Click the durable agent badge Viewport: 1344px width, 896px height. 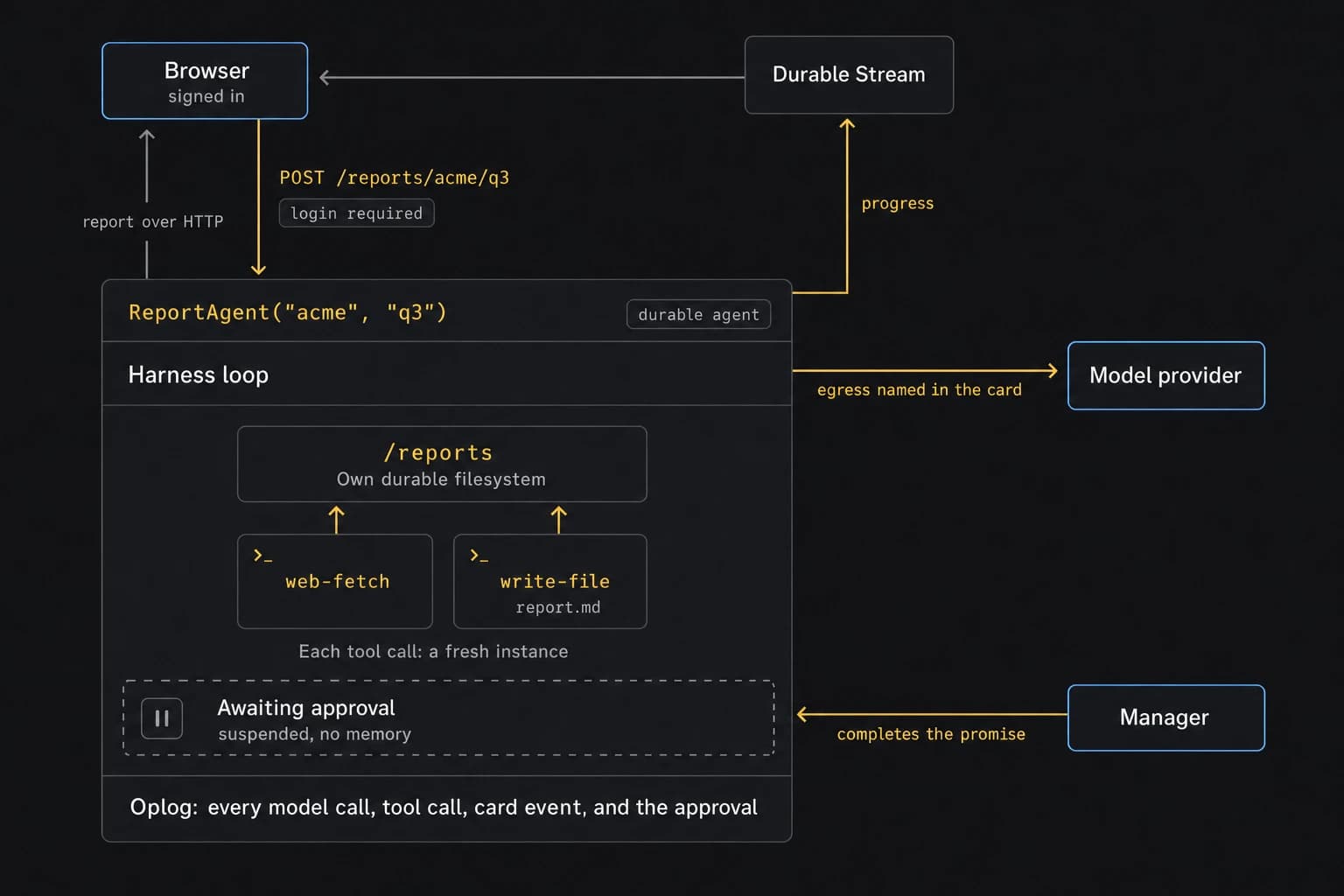point(698,314)
